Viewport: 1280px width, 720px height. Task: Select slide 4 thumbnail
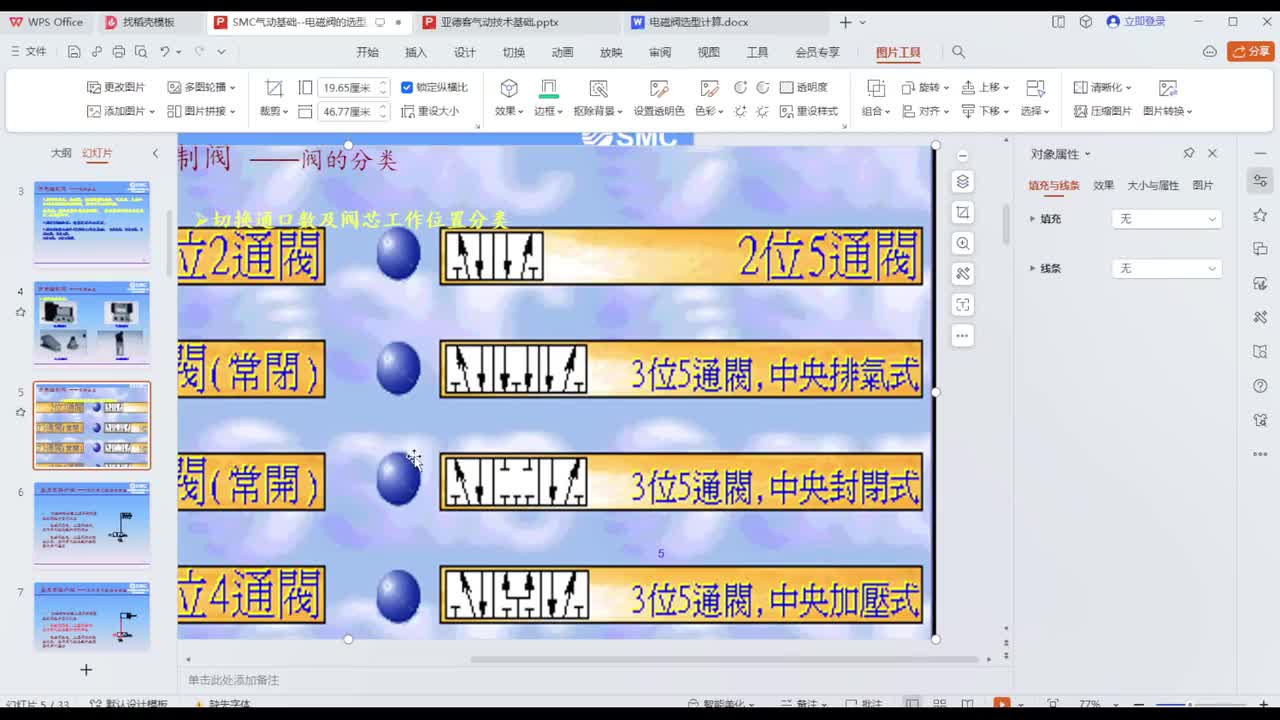(x=92, y=323)
